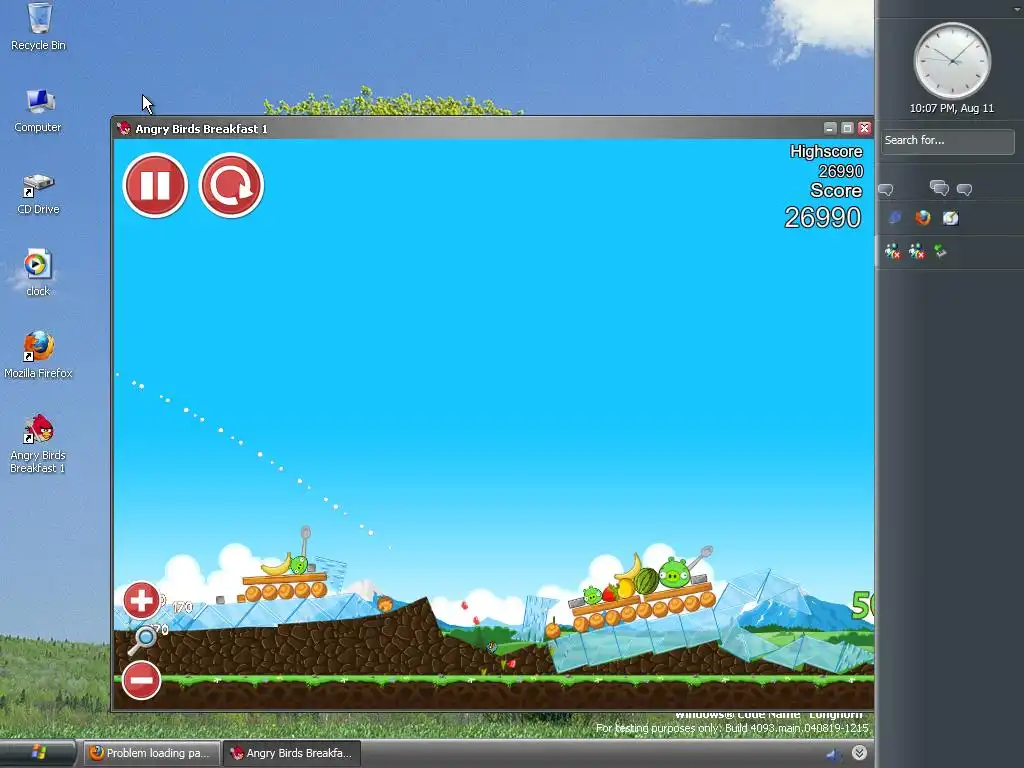Viewport: 1024px width, 768px height.
Task: Zoom in with the red plus button
Action: 141,600
